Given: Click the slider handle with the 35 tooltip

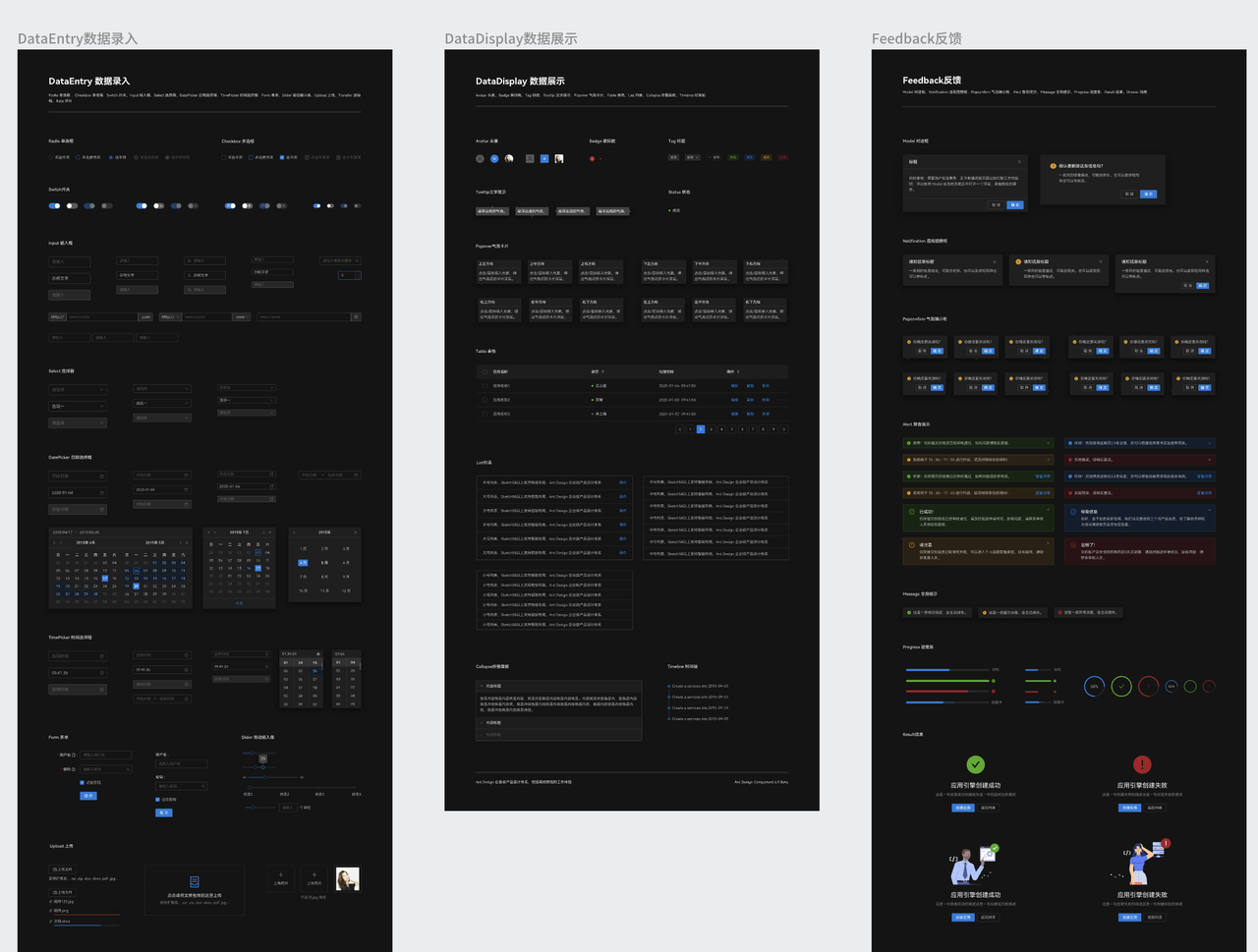Looking at the screenshot, I should pos(262,767).
